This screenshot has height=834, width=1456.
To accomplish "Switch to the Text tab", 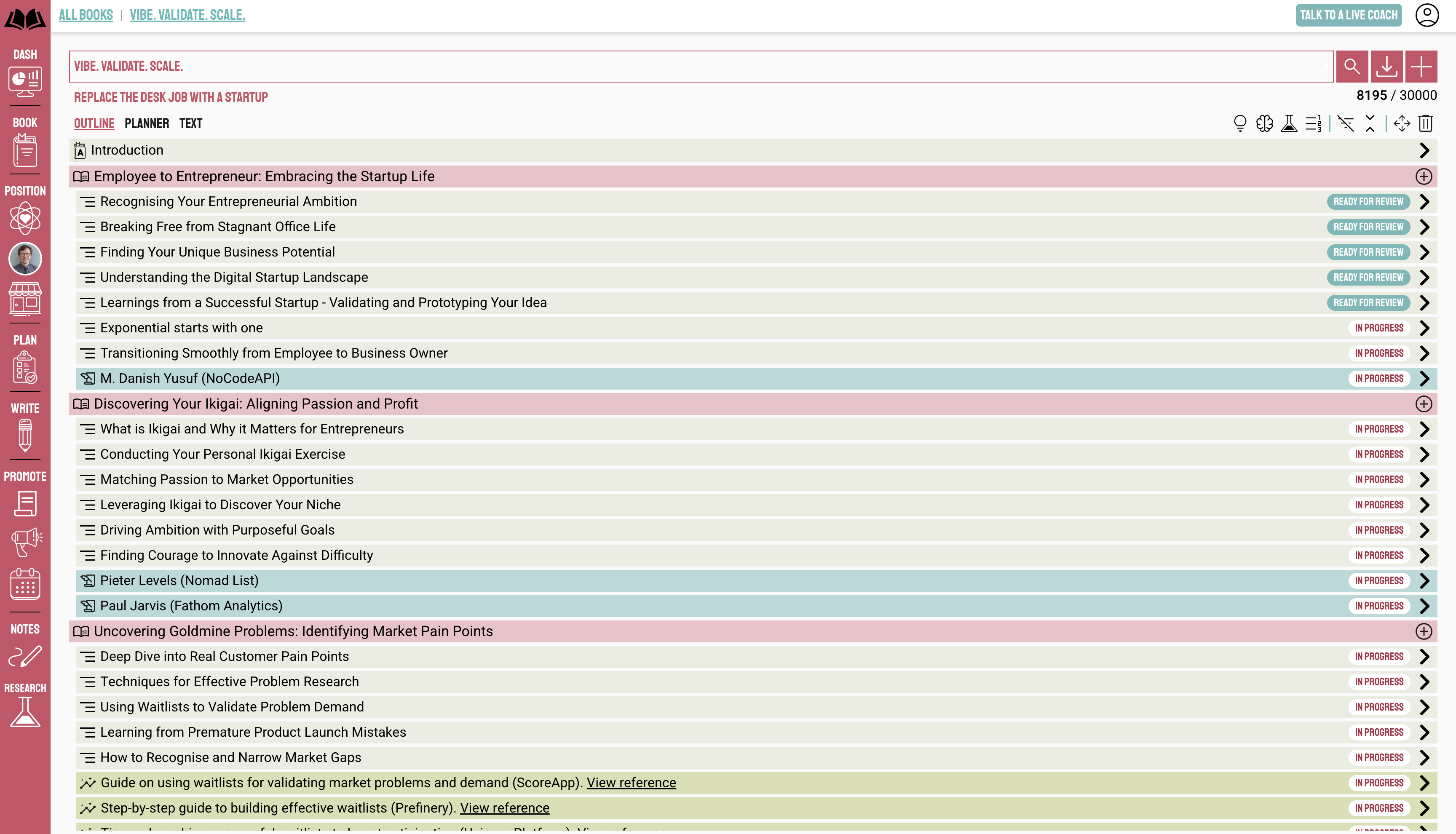I will (x=190, y=123).
